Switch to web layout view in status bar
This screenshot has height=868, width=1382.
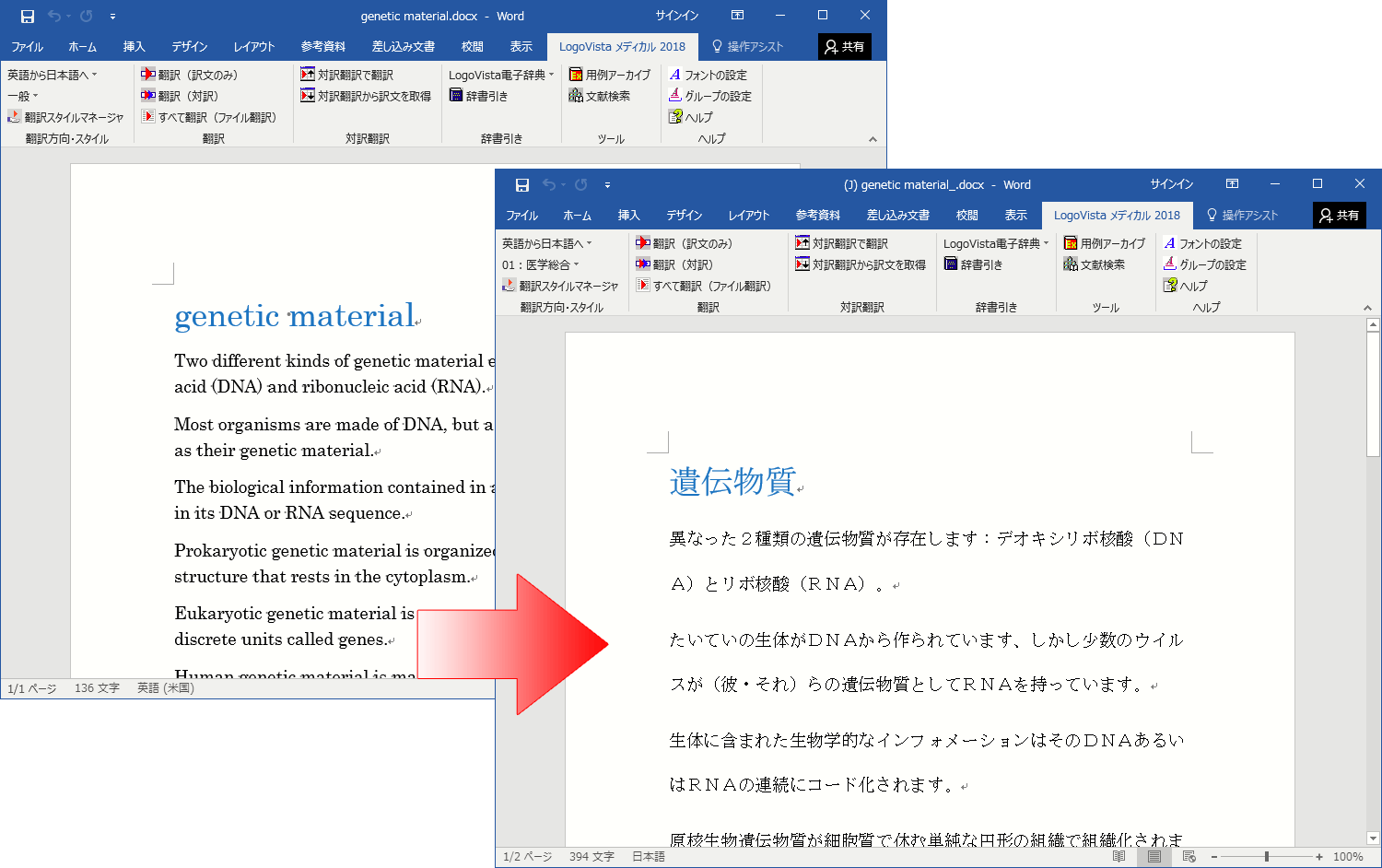(1189, 857)
